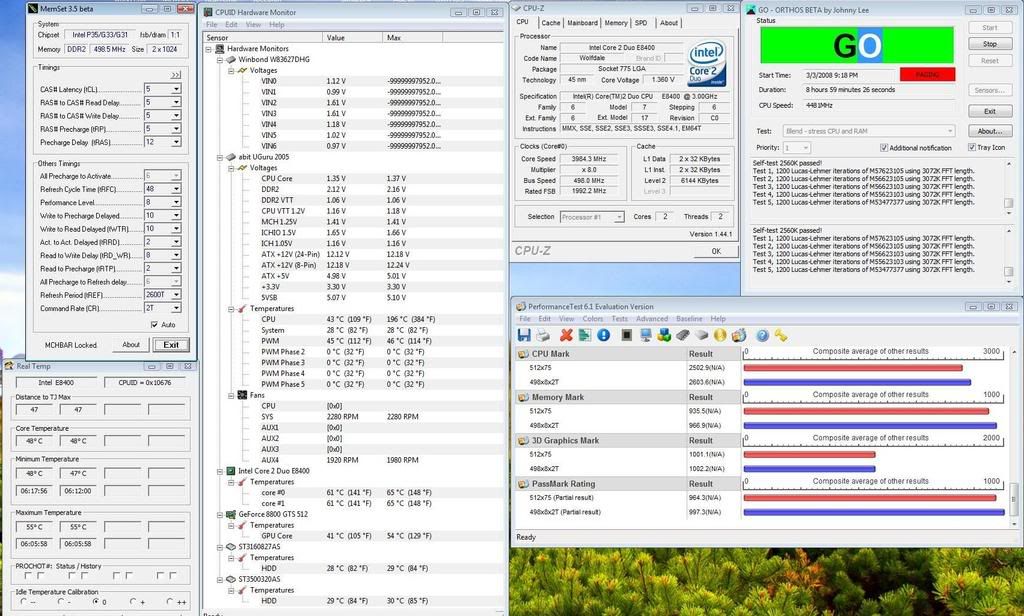Click the '>>' expand button in MemSet Timings
Image resolution: width=1024 pixels, height=616 pixels.
click(176, 75)
